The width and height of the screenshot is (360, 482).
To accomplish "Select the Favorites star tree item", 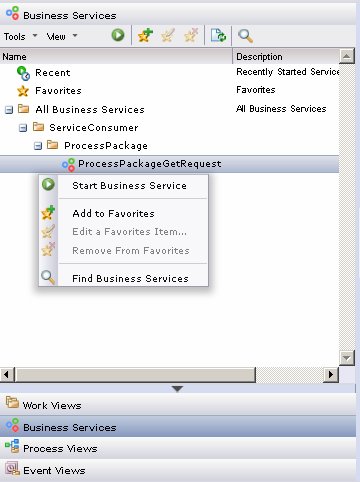I will click(x=58, y=91).
